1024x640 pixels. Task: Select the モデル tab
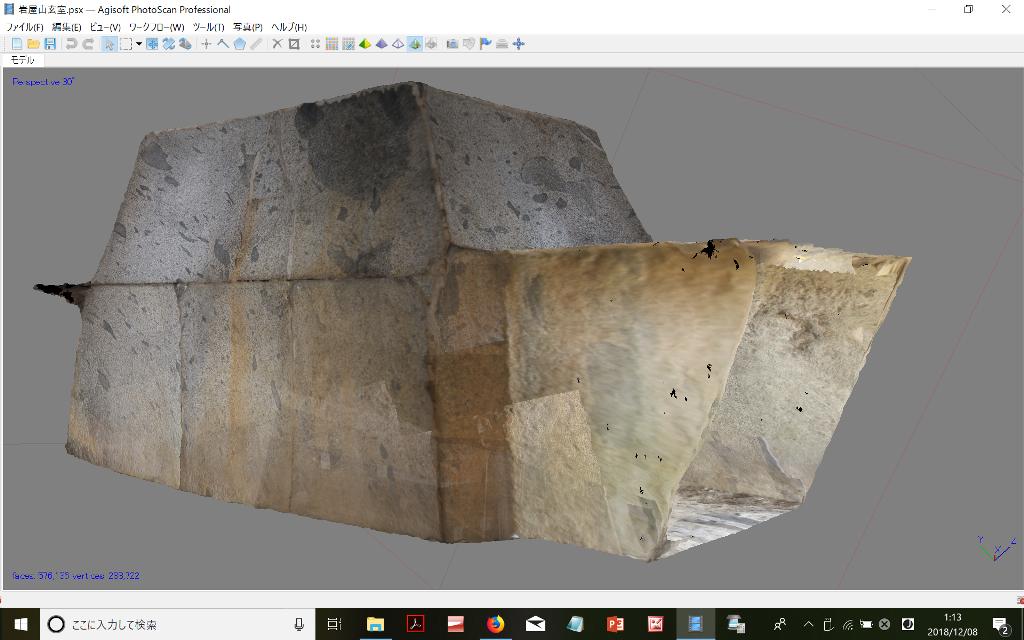[x=22, y=60]
